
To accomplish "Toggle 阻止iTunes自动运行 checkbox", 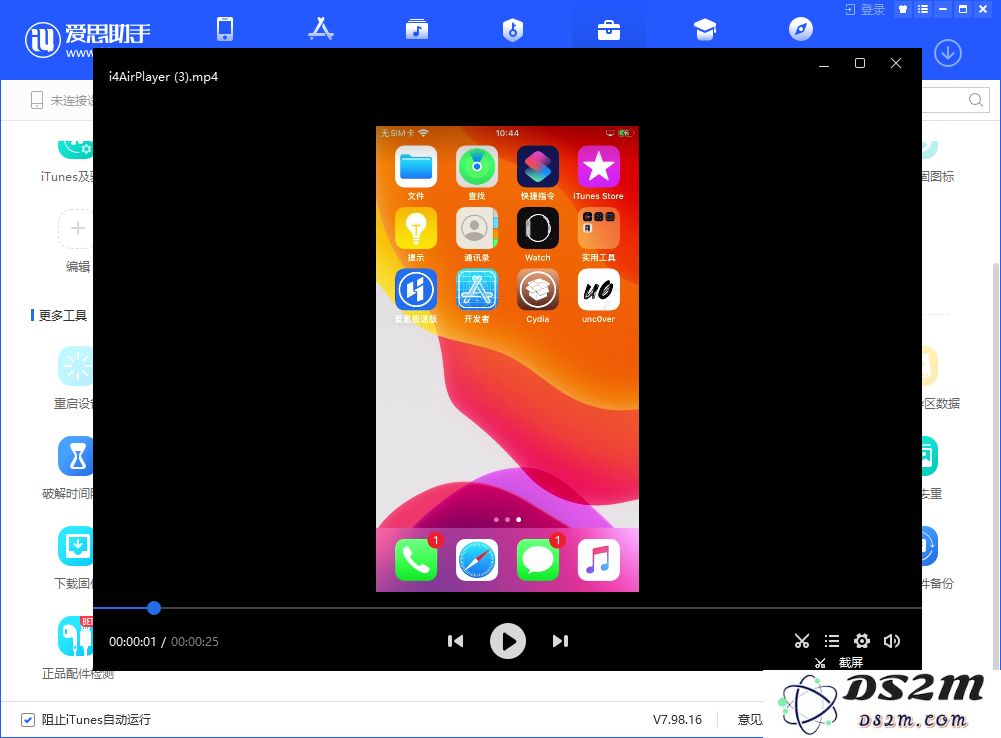I will click(27, 719).
